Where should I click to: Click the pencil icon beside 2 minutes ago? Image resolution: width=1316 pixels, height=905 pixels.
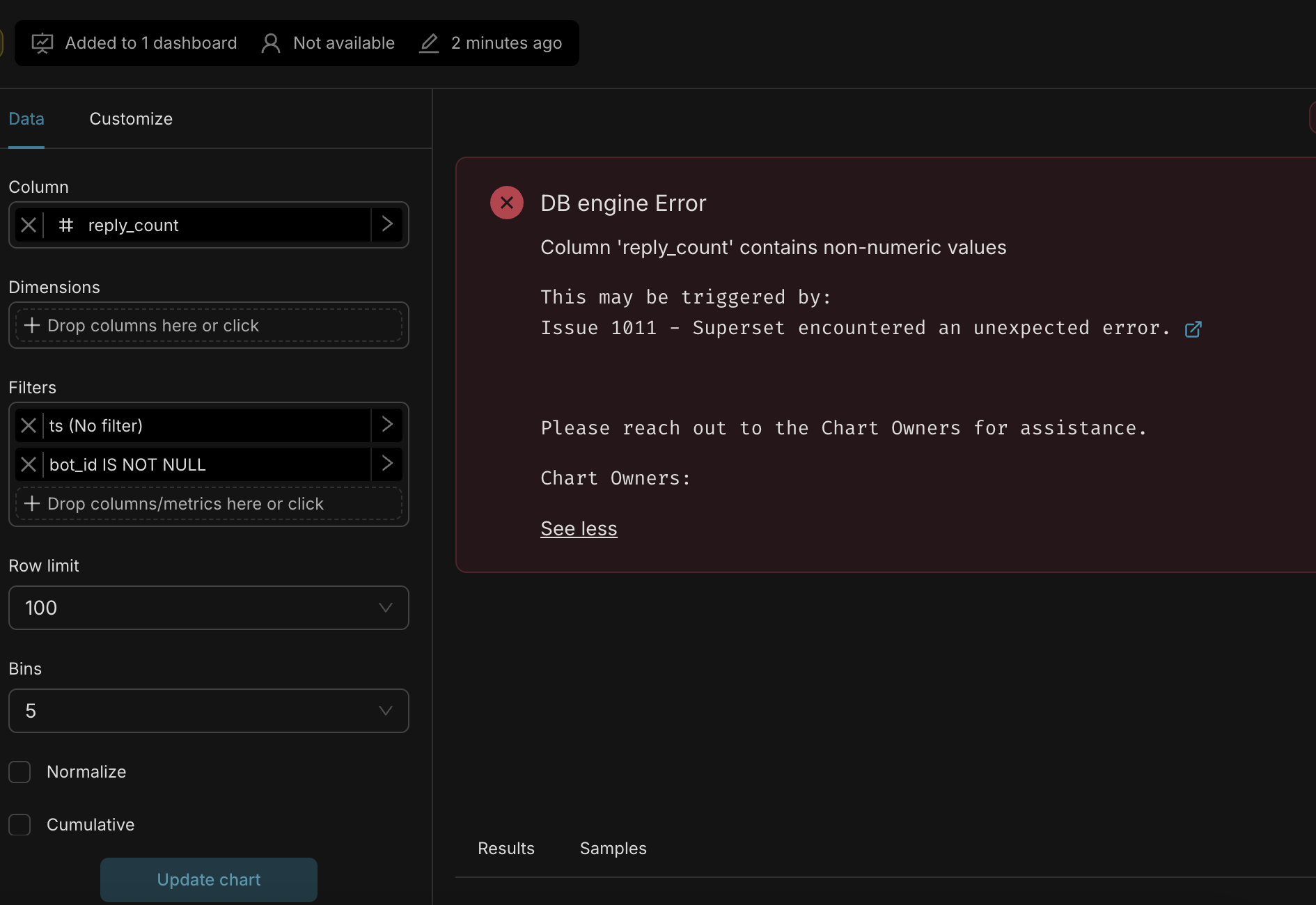pos(429,43)
